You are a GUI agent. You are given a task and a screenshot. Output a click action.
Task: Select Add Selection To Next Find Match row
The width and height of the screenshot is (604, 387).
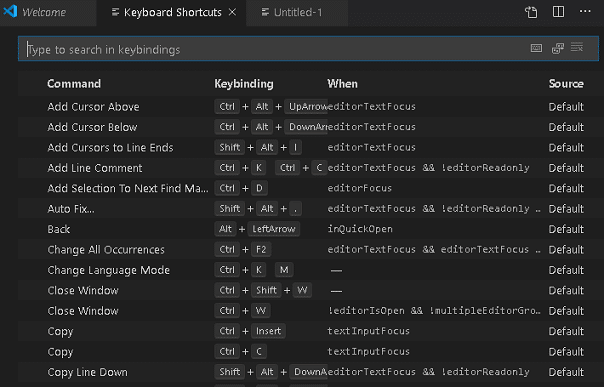tap(308, 188)
